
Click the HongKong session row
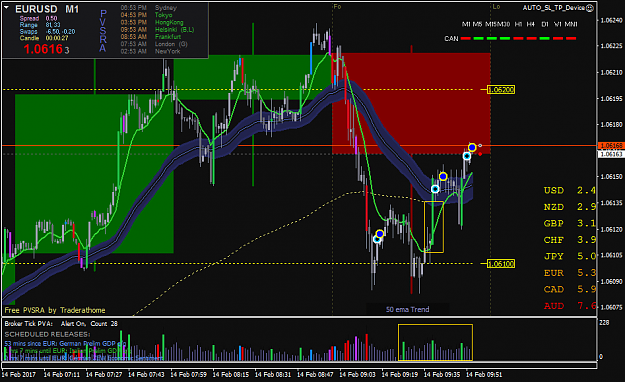152,22
